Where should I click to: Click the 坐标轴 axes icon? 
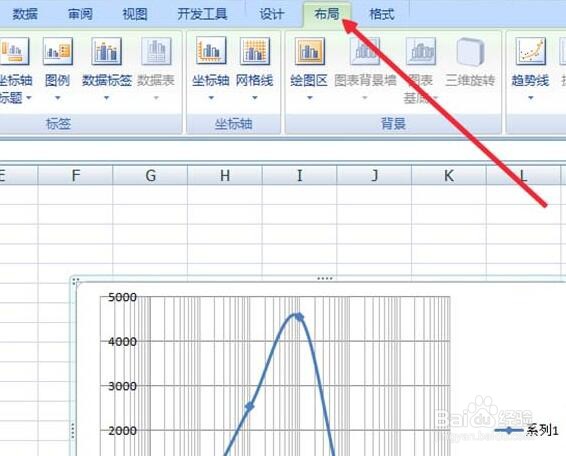pyautogui.click(x=211, y=51)
